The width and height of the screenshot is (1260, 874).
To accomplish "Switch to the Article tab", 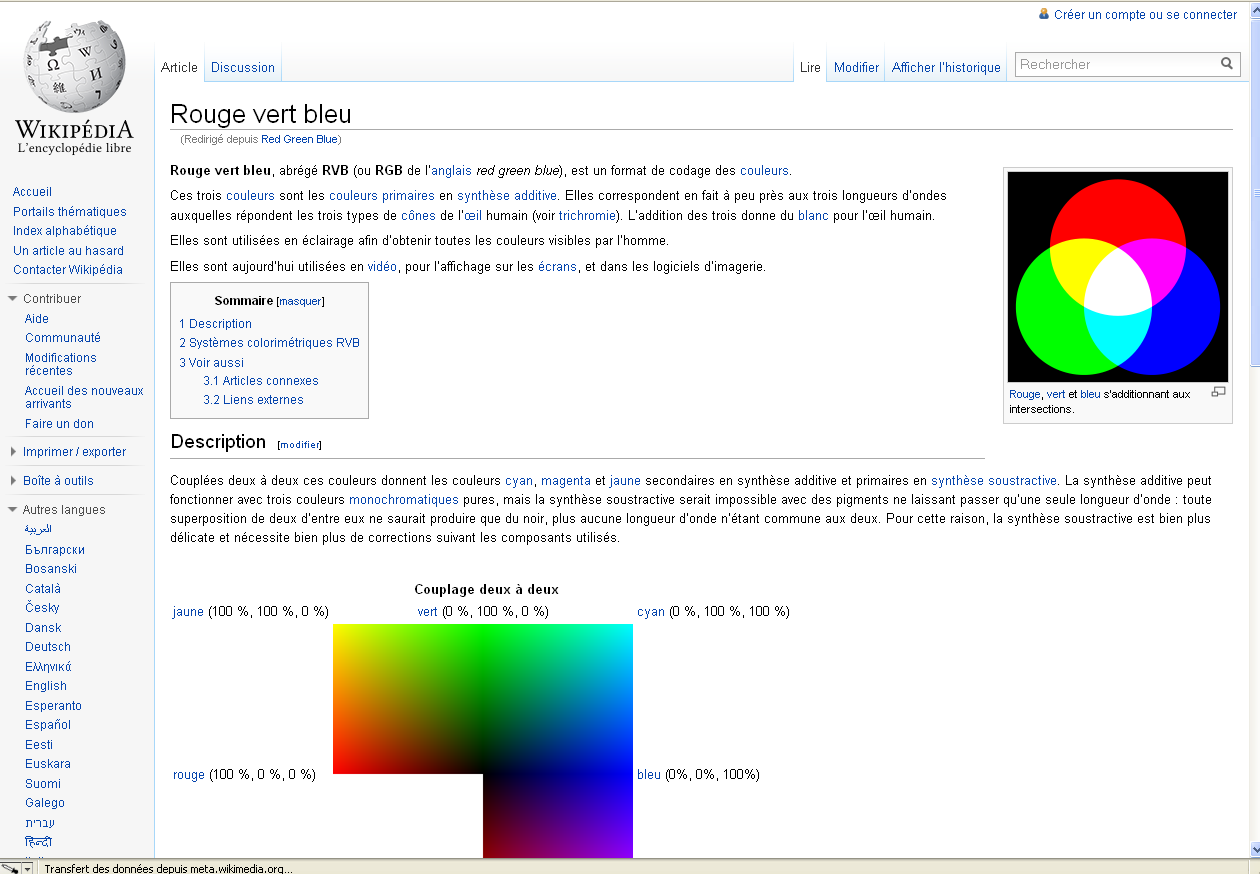I will (180, 67).
